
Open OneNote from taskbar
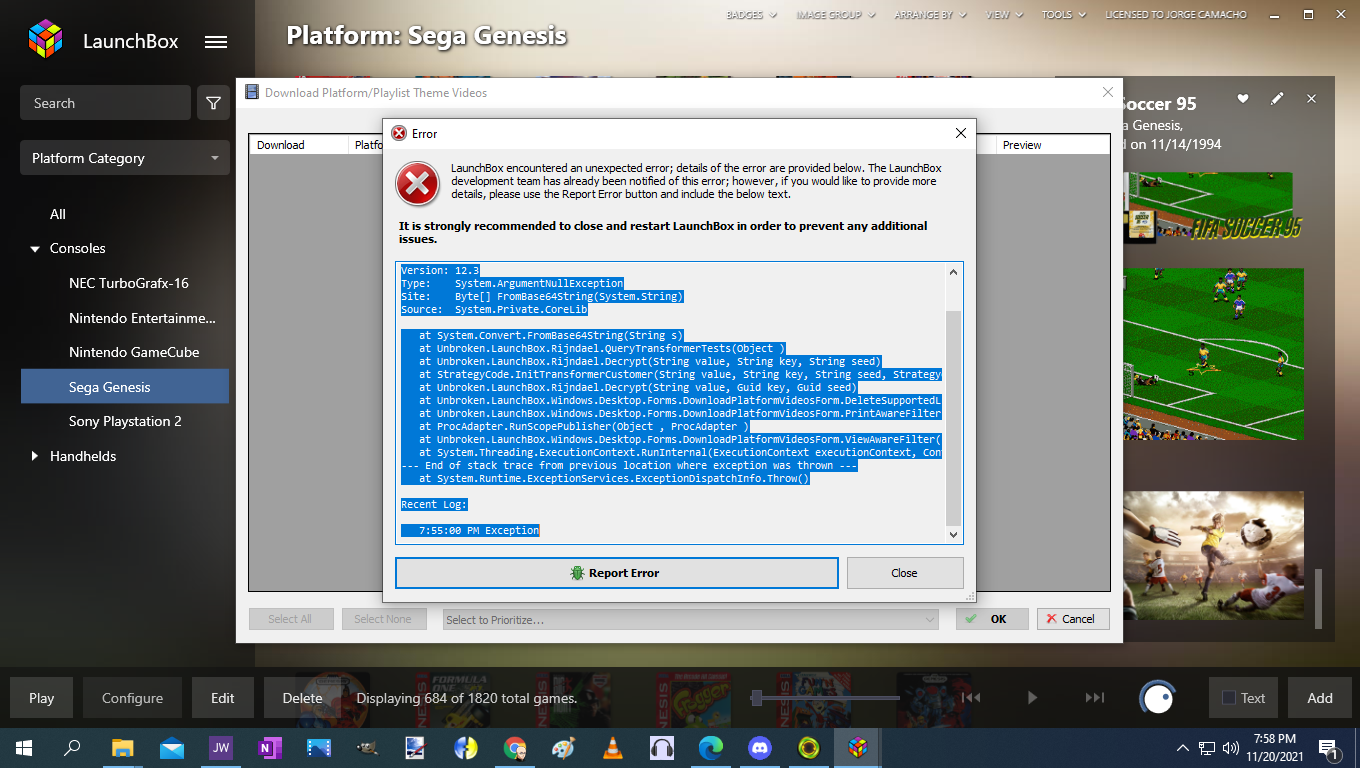(269, 748)
